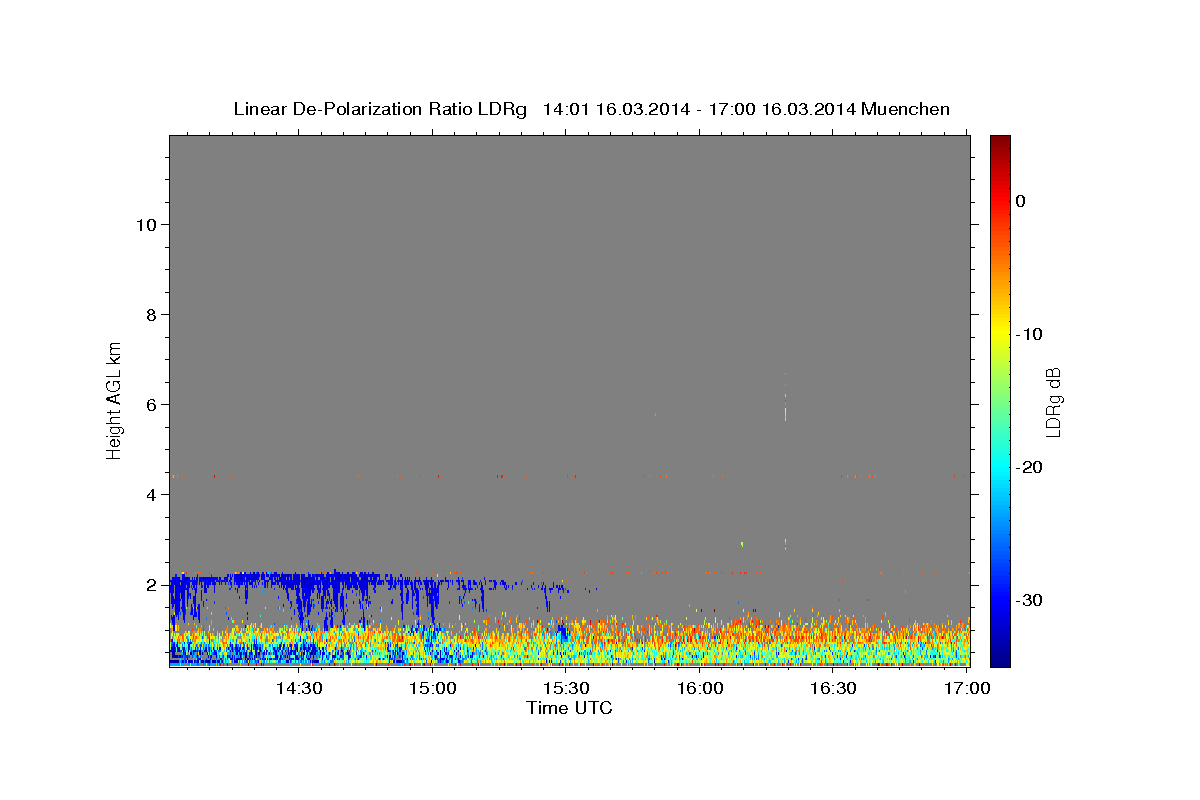This screenshot has width=1200, height=800.
Task: Click the height tick label 10
Action: [x=145, y=224]
